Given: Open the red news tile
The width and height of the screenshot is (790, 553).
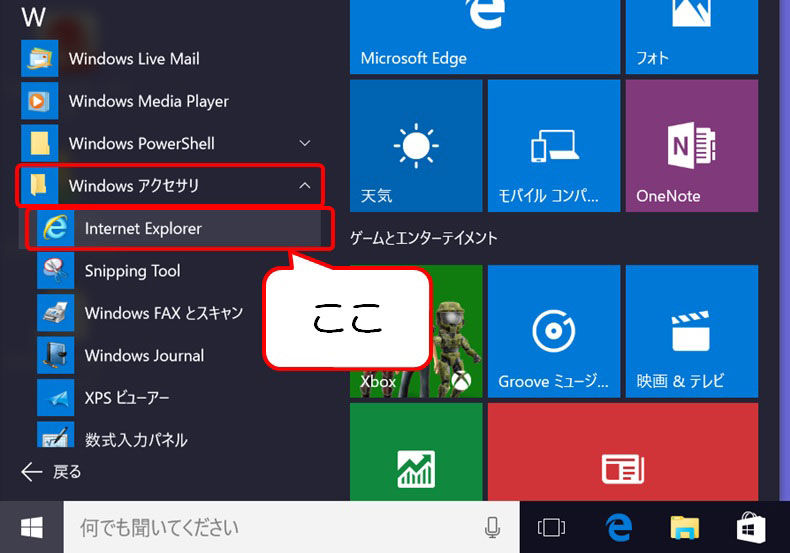Looking at the screenshot, I should coord(623,452).
